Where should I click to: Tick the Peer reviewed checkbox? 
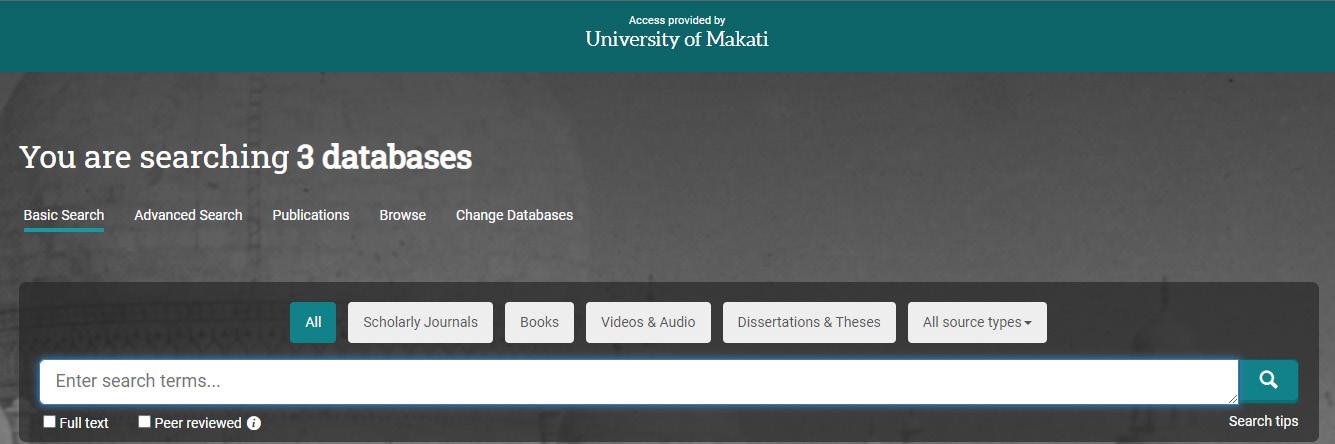pos(145,422)
